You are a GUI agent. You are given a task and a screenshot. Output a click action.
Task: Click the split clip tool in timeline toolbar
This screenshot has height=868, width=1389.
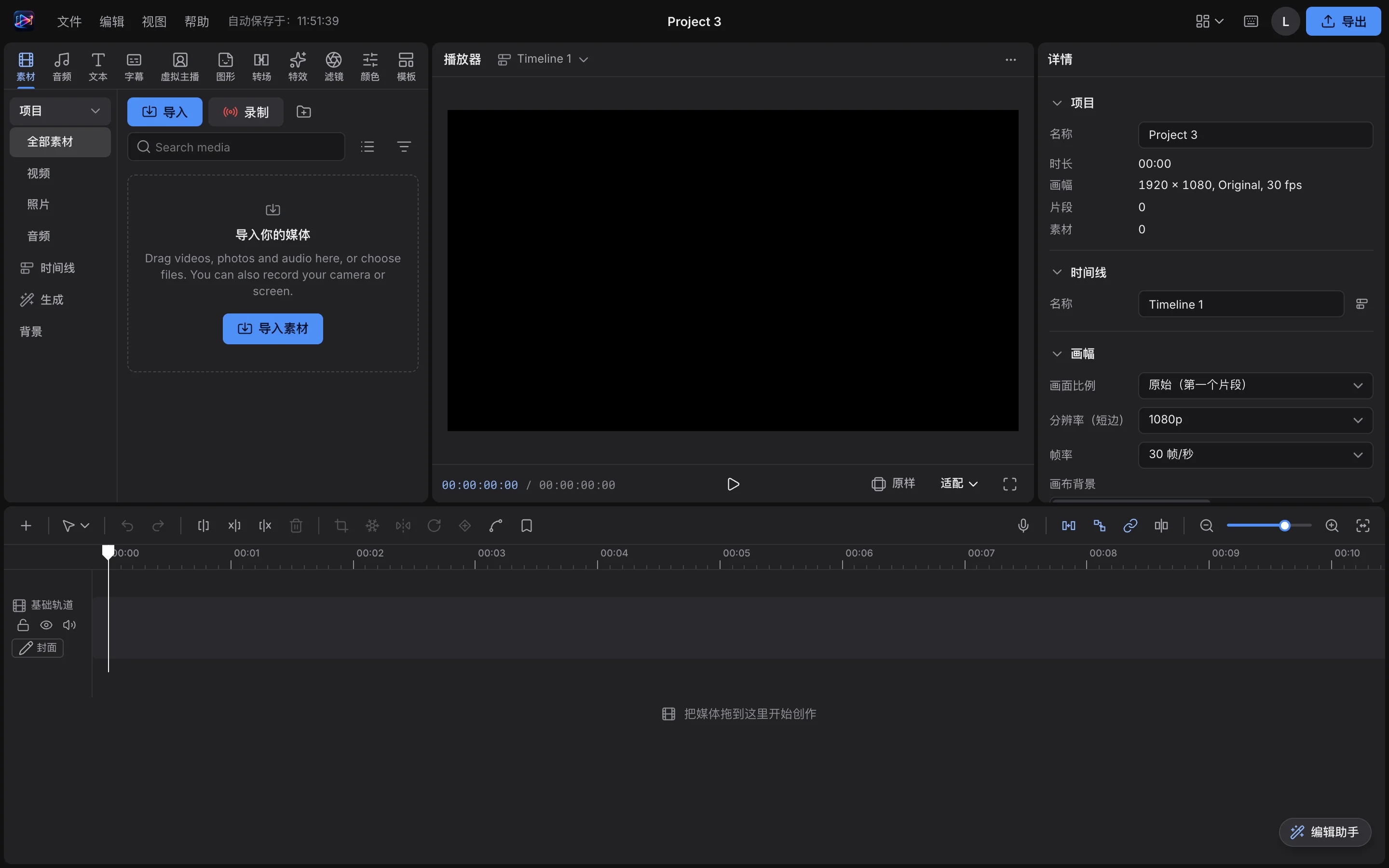pyautogui.click(x=203, y=525)
